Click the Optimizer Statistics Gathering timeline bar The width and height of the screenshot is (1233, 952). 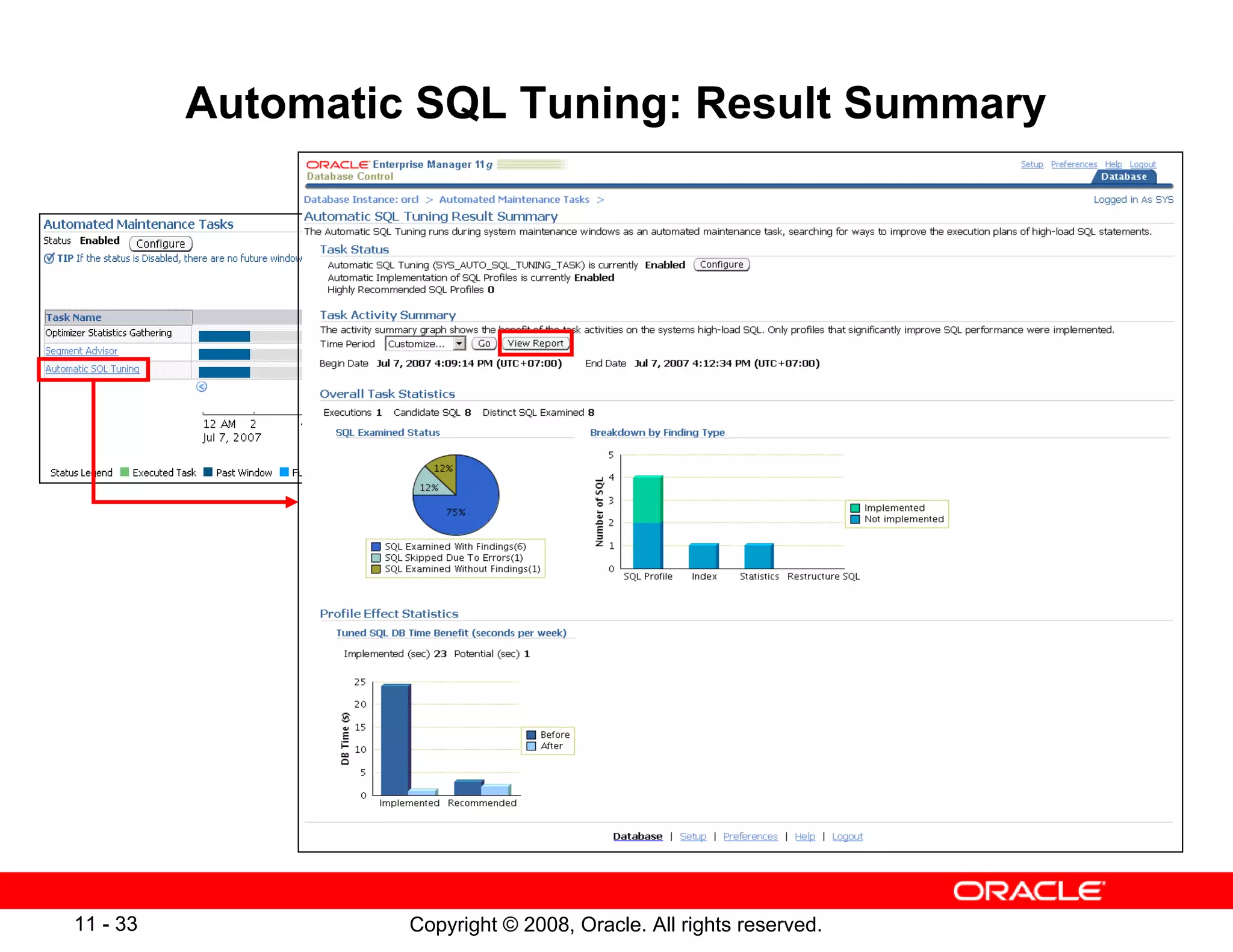pos(224,336)
